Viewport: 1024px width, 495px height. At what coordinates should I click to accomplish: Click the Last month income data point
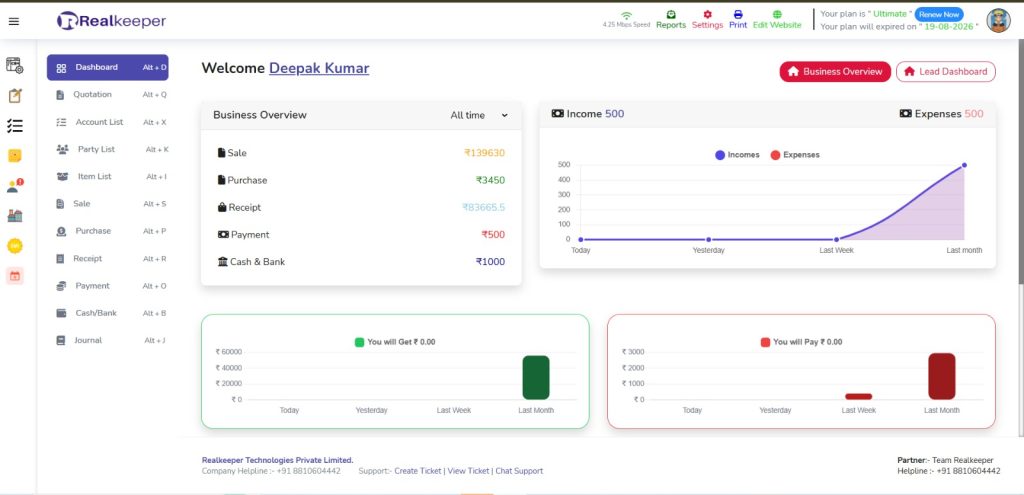(x=964, y=165)
